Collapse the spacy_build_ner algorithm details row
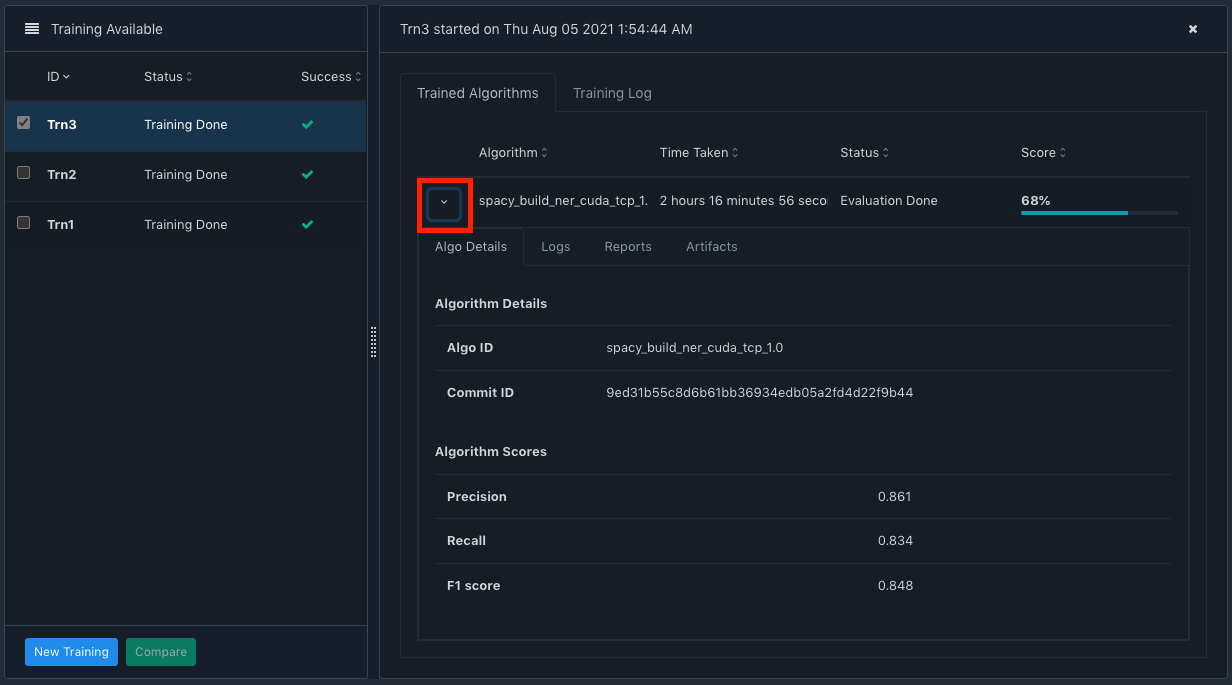 click(x=445, y=200)
